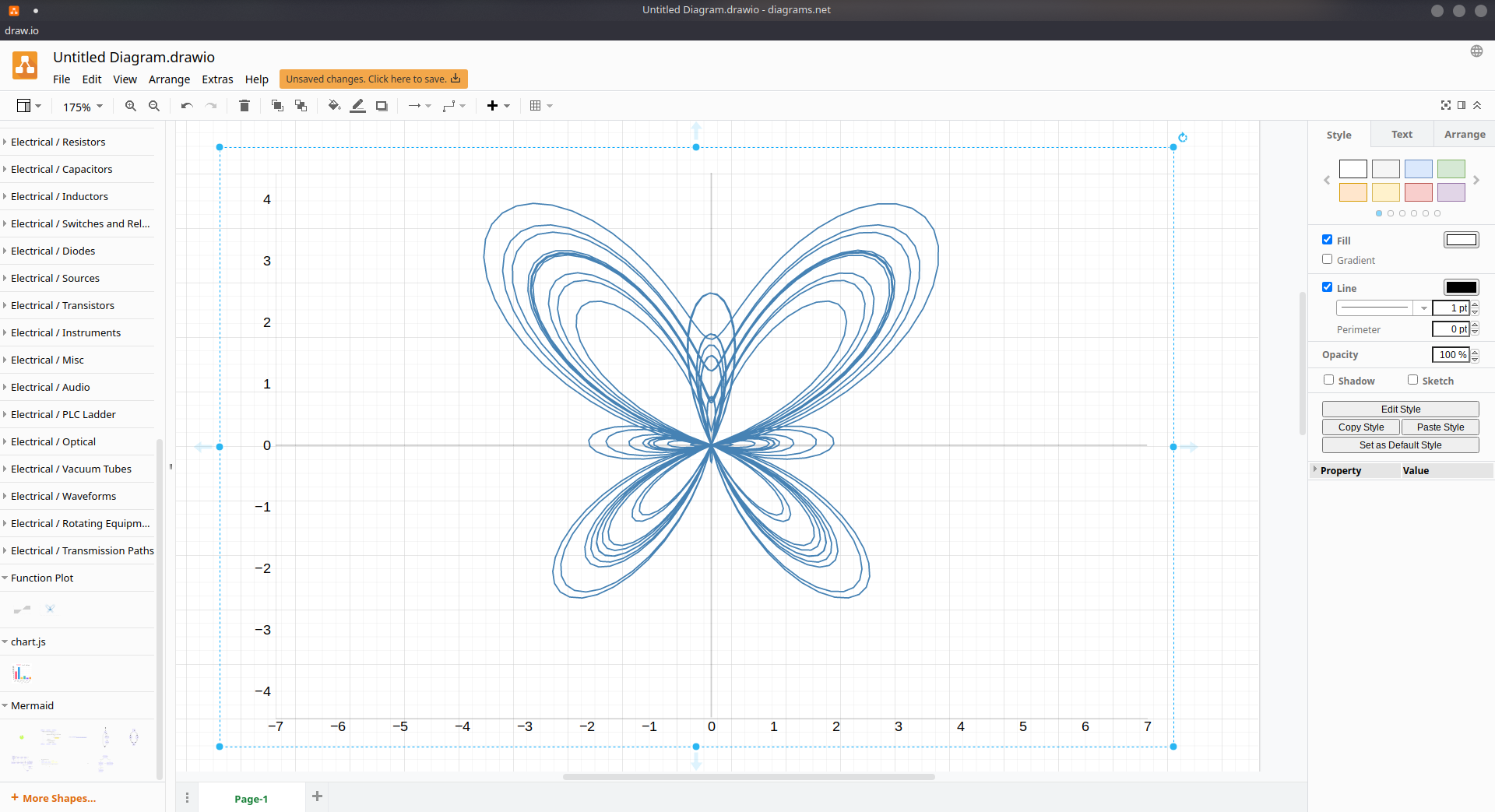Click Set as Default Style
Viewport: 1495px width, 812px height.
[x=1400, y=445]
